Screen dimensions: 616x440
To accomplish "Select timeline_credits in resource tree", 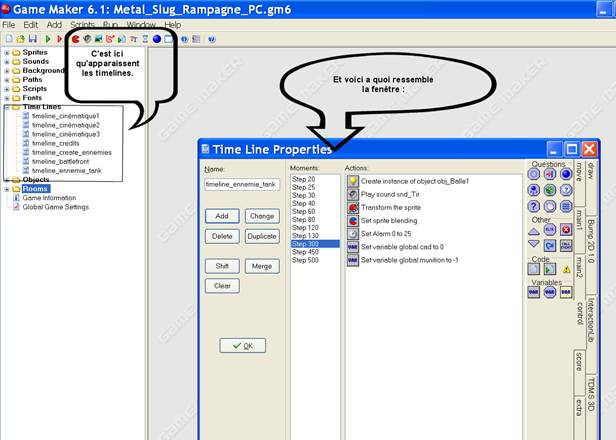I will coord(56,143).
